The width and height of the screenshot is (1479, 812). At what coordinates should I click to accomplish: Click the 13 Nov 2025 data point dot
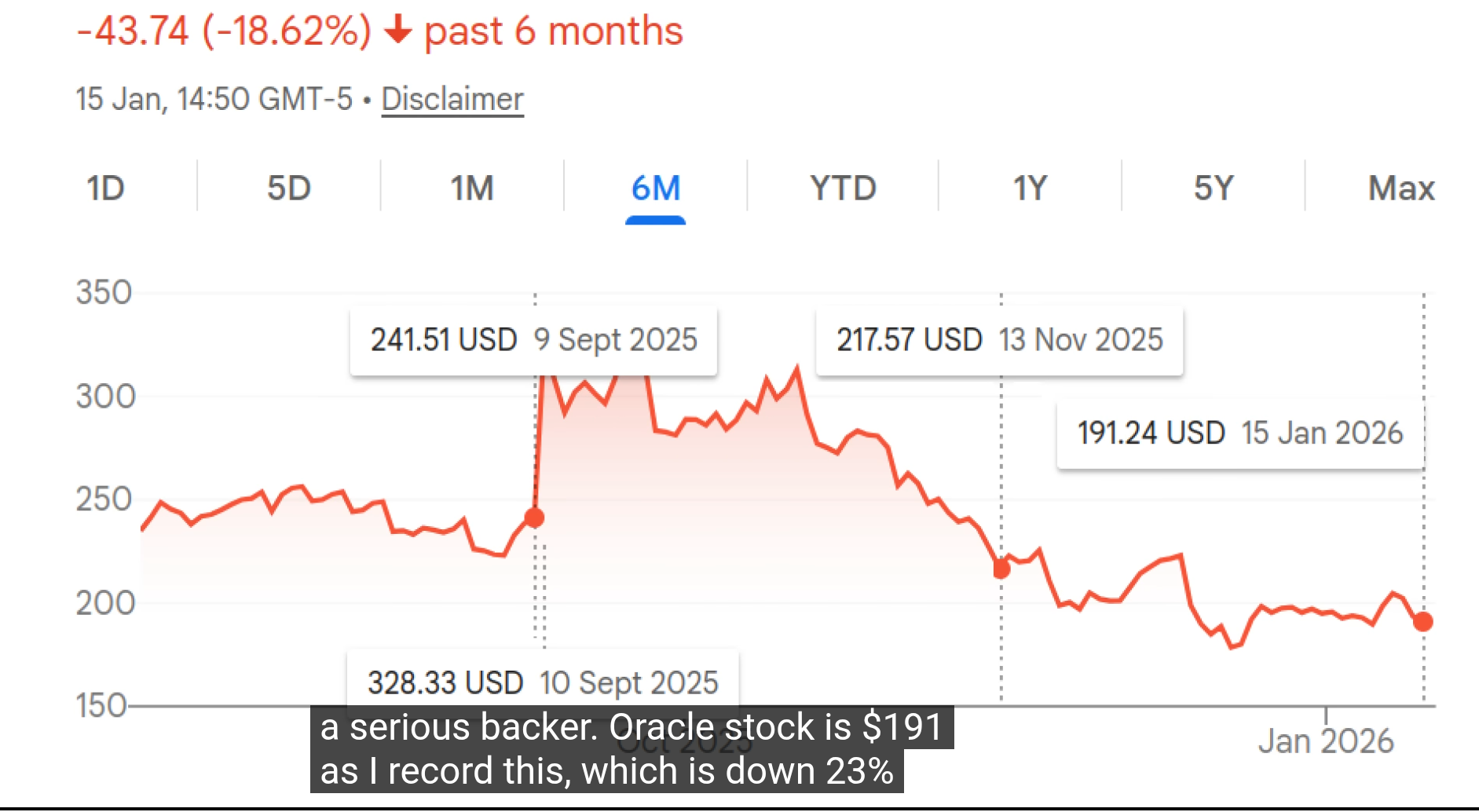click(x=1001, y=569)
